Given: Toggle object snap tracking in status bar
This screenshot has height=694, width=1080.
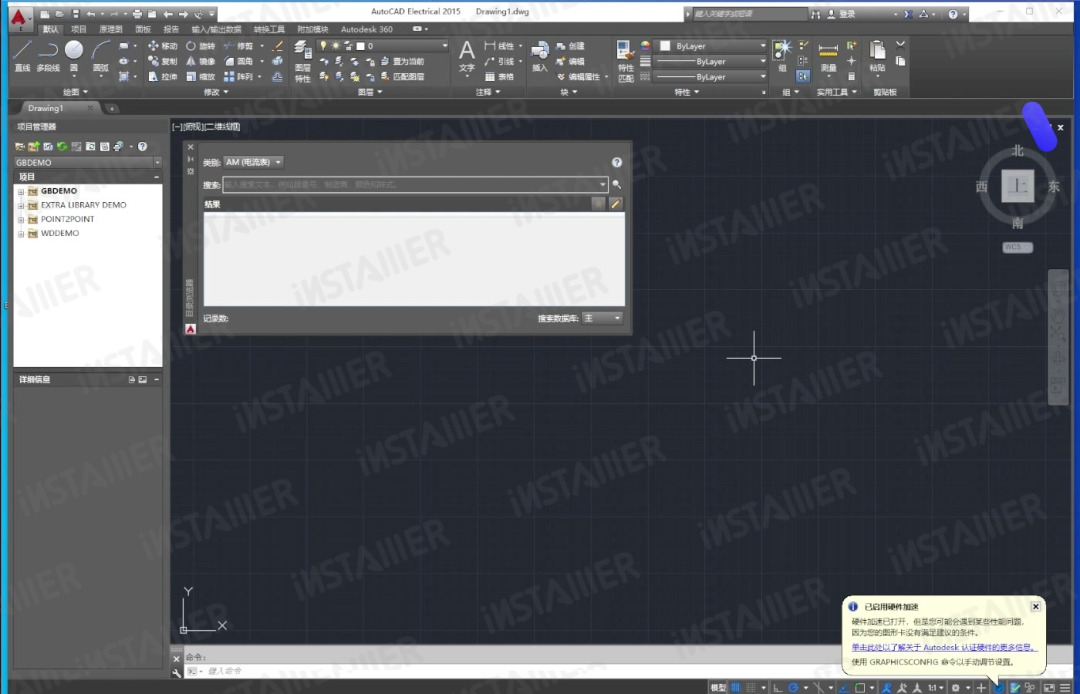Looking at the screenshot, I should pos(844,688).
